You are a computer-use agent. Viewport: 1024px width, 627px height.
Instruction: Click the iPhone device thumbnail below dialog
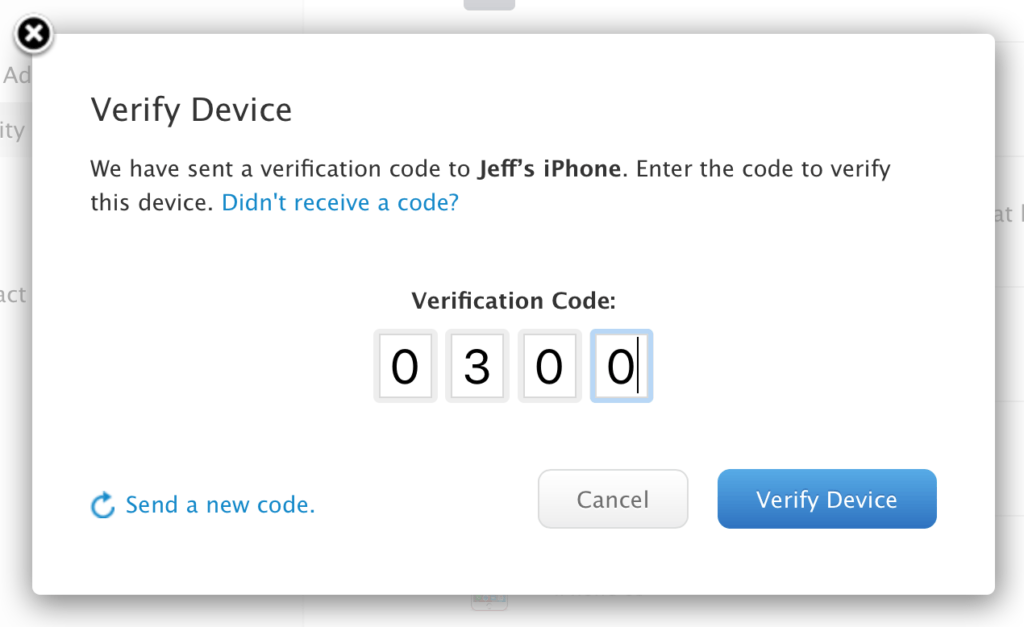[x=489, y=602]
